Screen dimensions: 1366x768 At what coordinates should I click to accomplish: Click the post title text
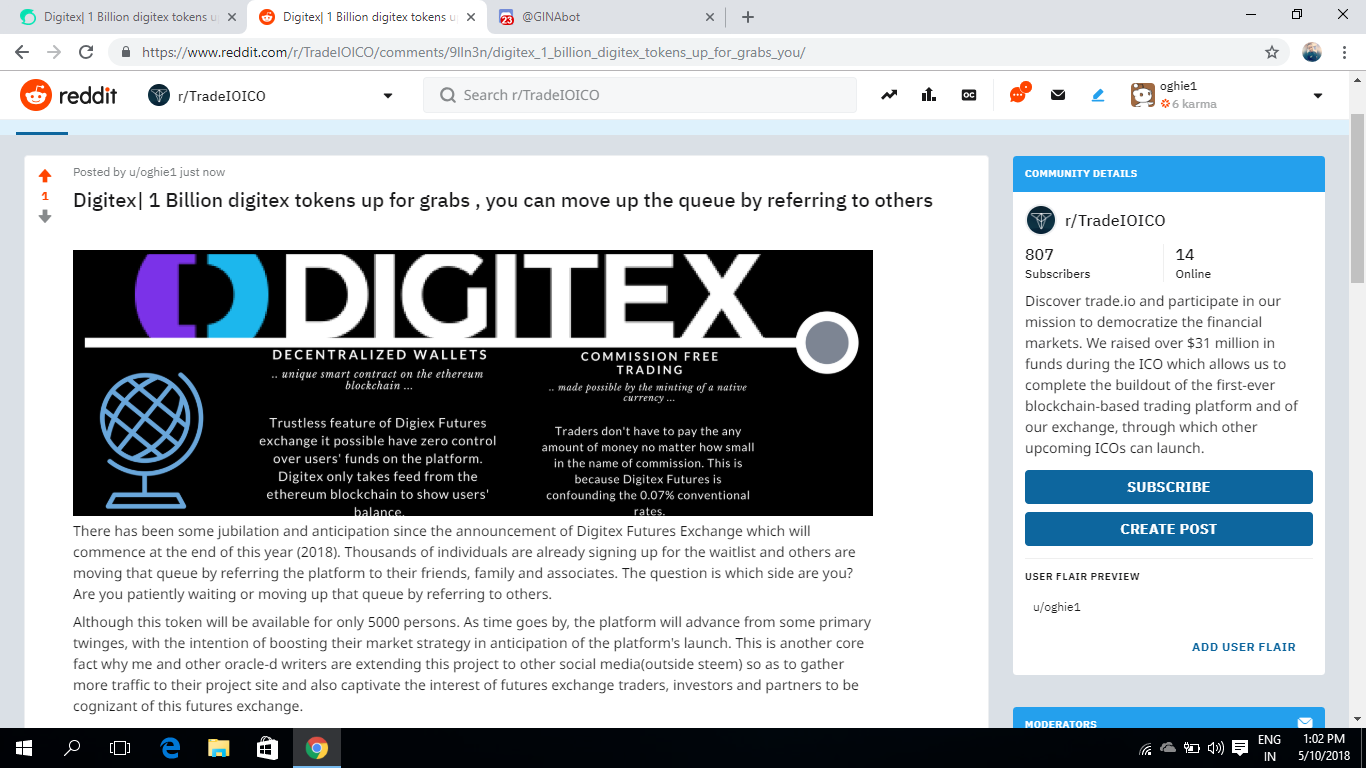[503, 200]
